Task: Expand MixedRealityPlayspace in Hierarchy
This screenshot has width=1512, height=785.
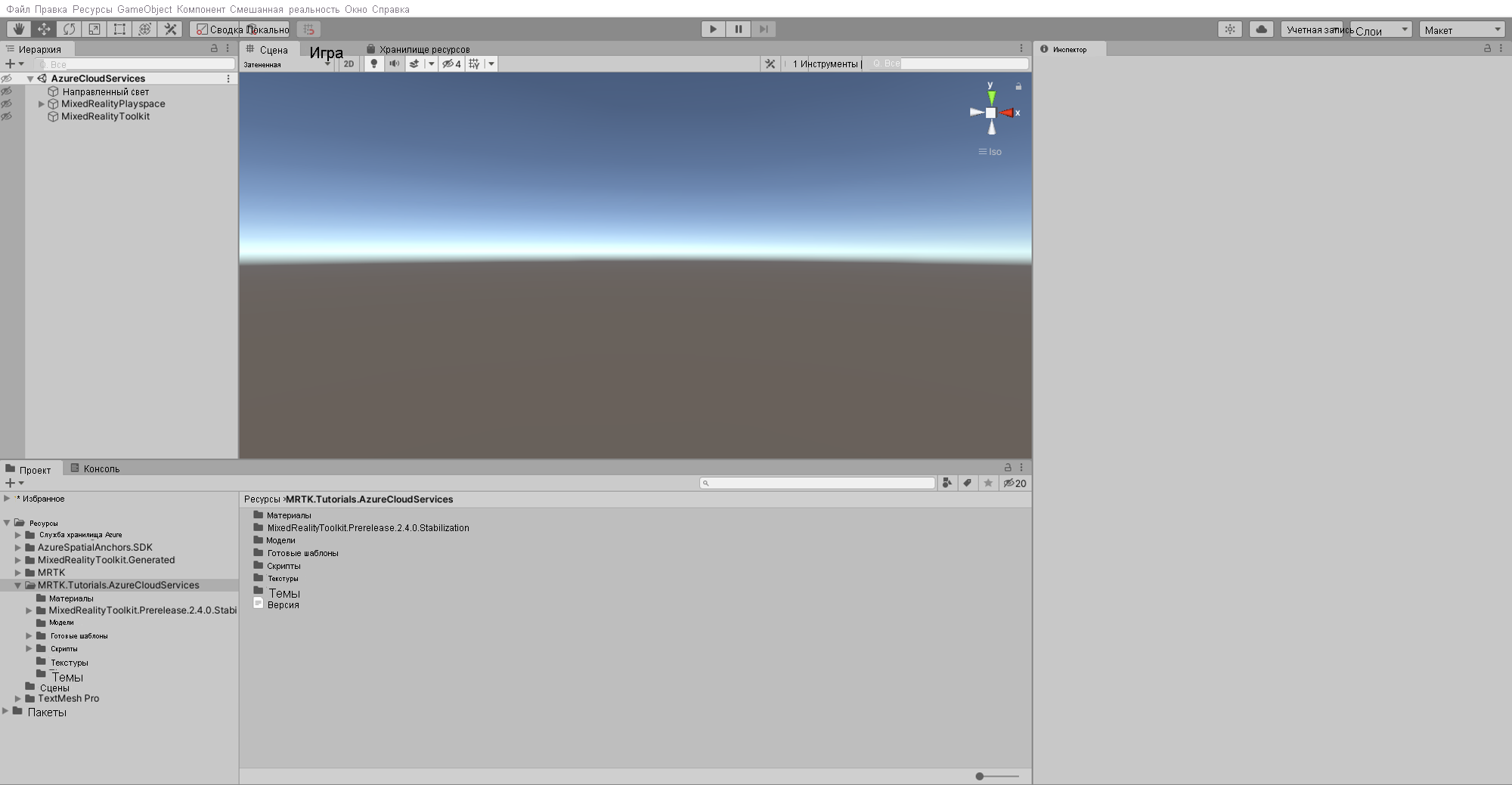Action: (x=42, y=104)
